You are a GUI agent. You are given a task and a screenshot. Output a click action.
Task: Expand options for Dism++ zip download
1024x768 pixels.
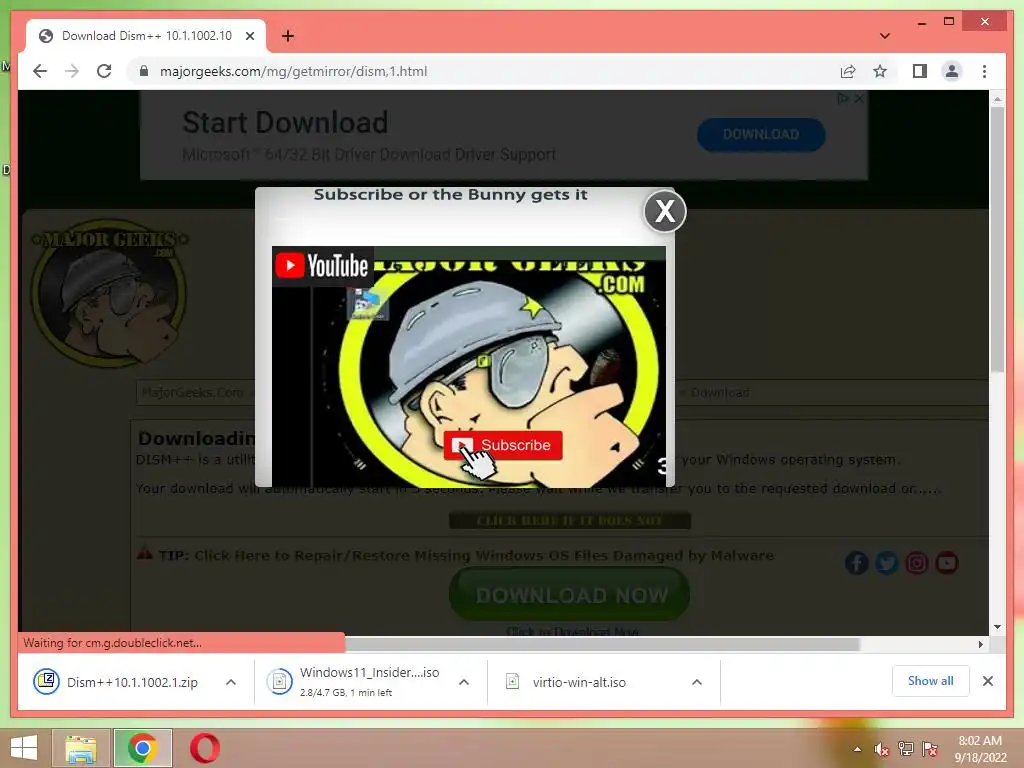[231, 682]
